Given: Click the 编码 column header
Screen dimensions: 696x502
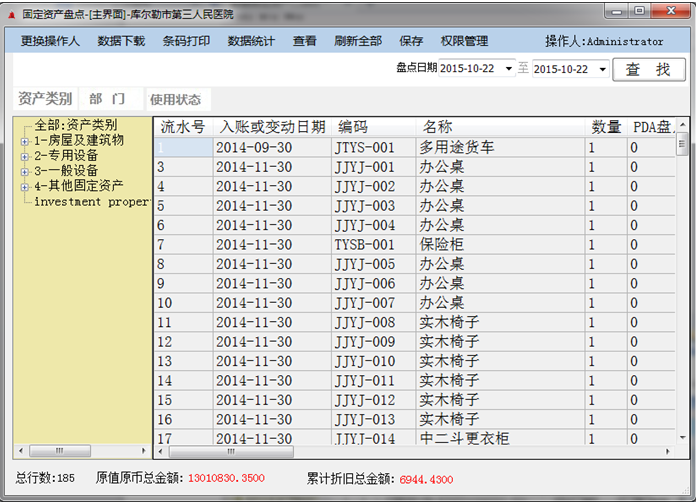Looking at the screenshot, I should tap(373, 127).
